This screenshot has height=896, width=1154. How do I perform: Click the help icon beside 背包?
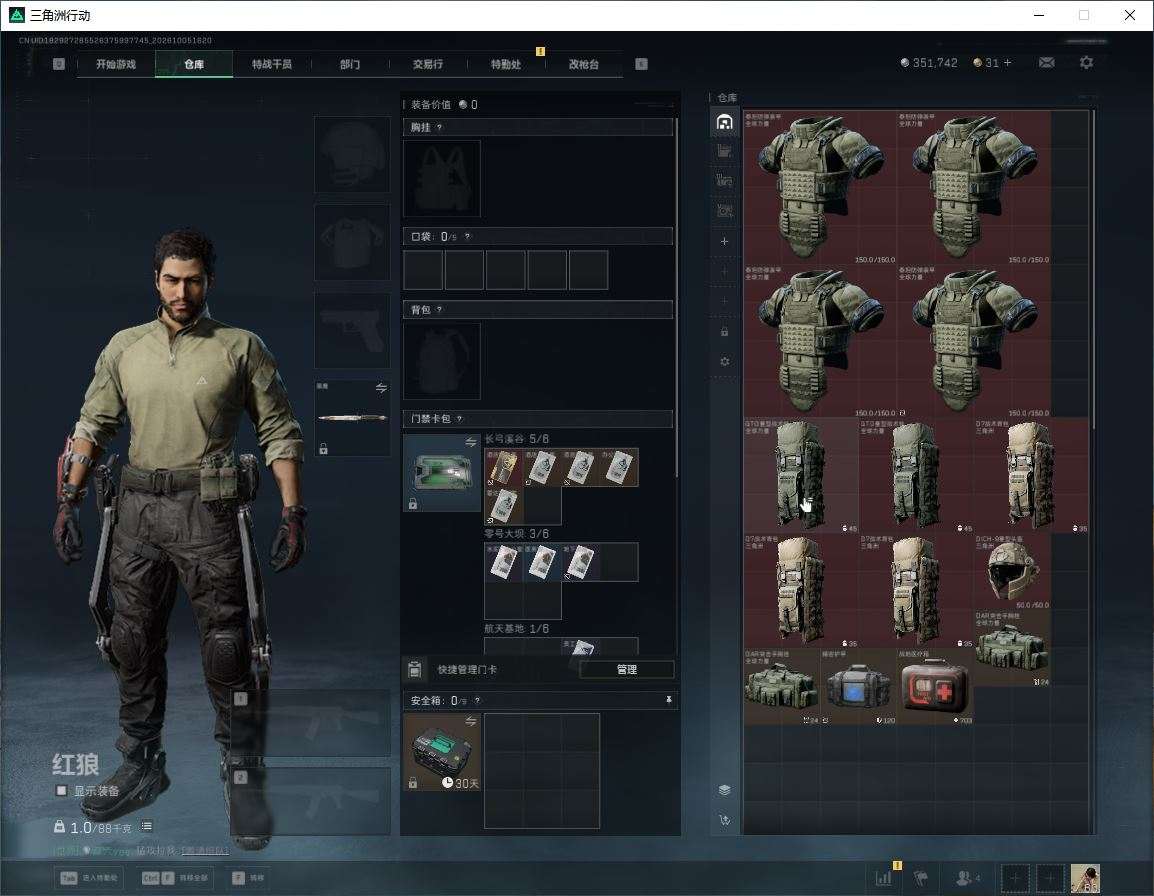click(x=439, y=310)
